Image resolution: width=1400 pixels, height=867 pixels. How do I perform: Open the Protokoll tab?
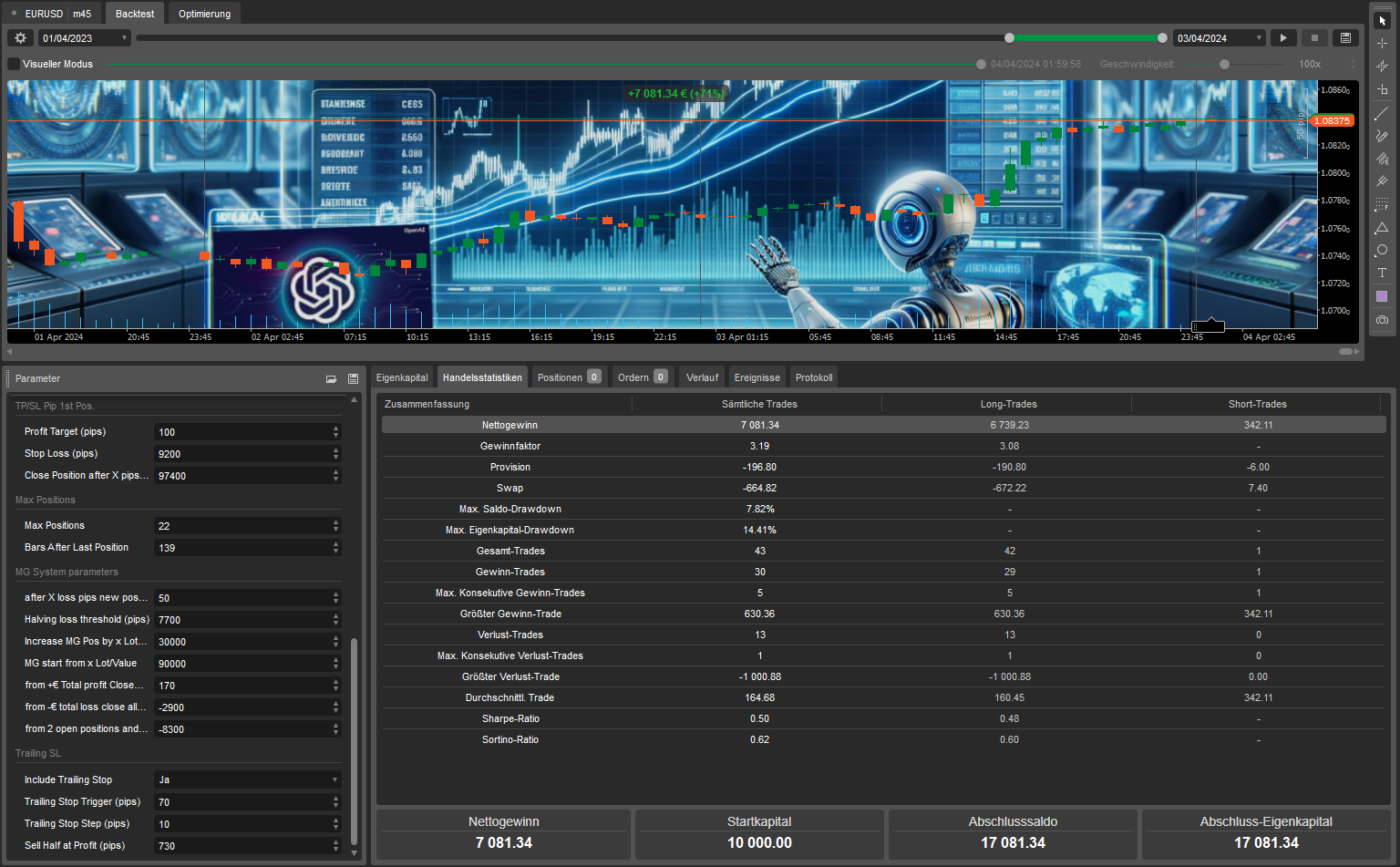(x=814, y=377)
